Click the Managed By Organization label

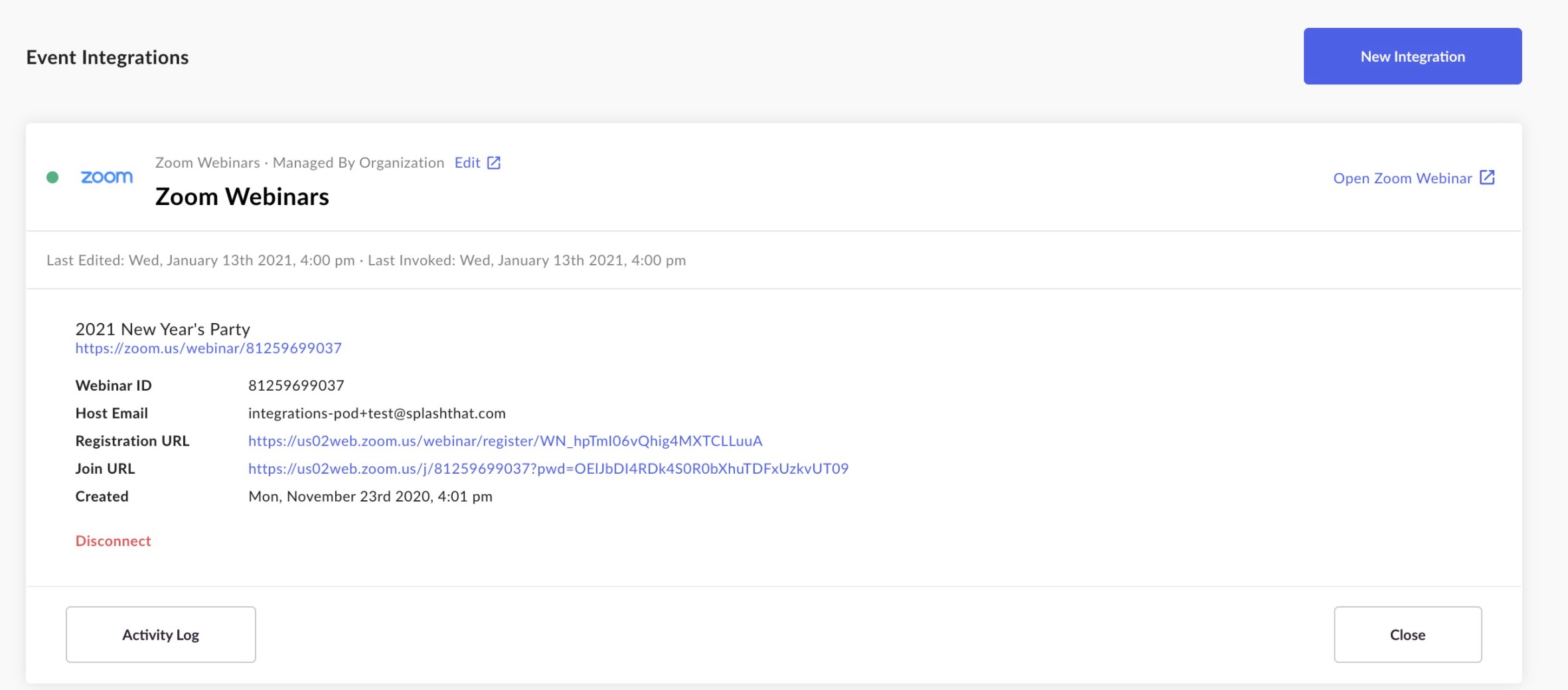[358, 163]
